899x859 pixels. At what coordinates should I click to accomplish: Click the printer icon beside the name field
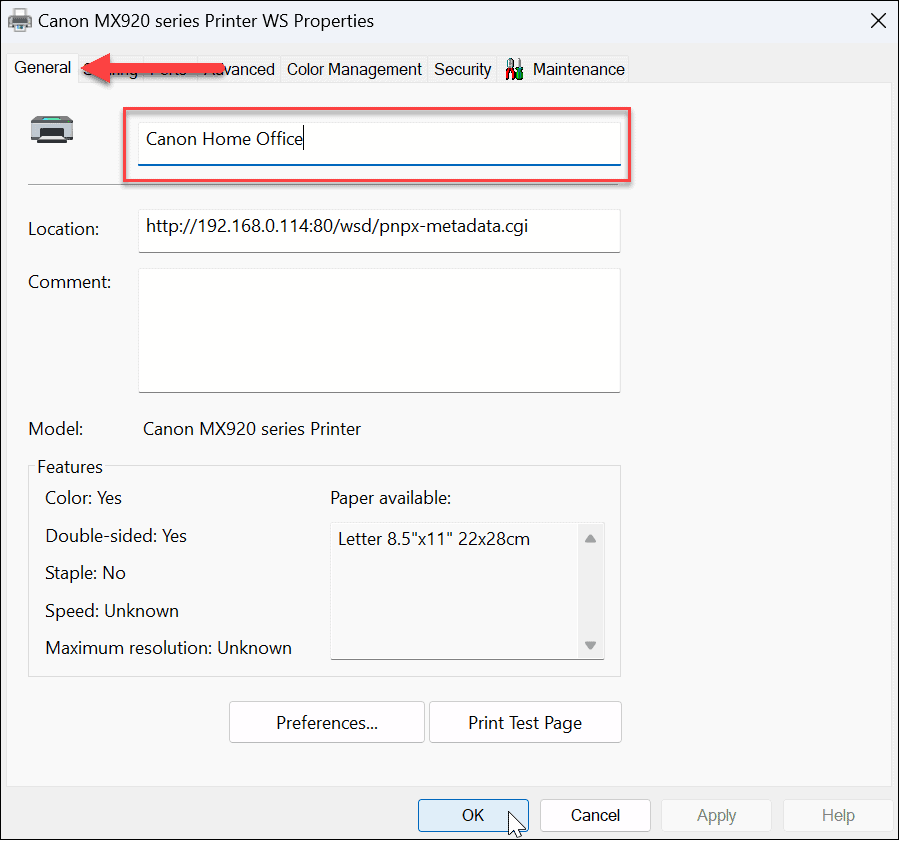click(x=53, y=128)
